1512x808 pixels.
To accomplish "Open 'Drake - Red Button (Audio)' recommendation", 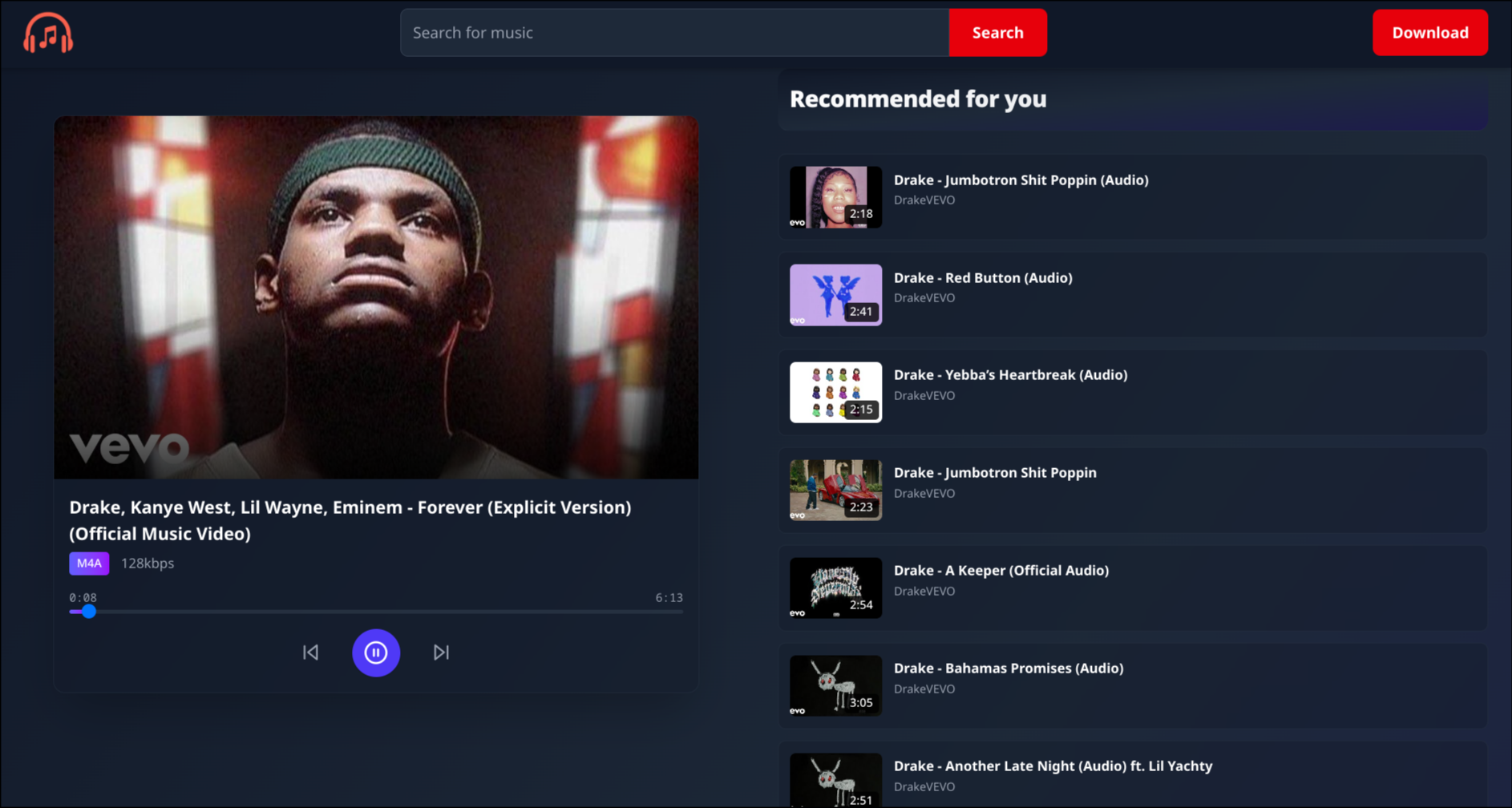I will (x=983, y=277).
